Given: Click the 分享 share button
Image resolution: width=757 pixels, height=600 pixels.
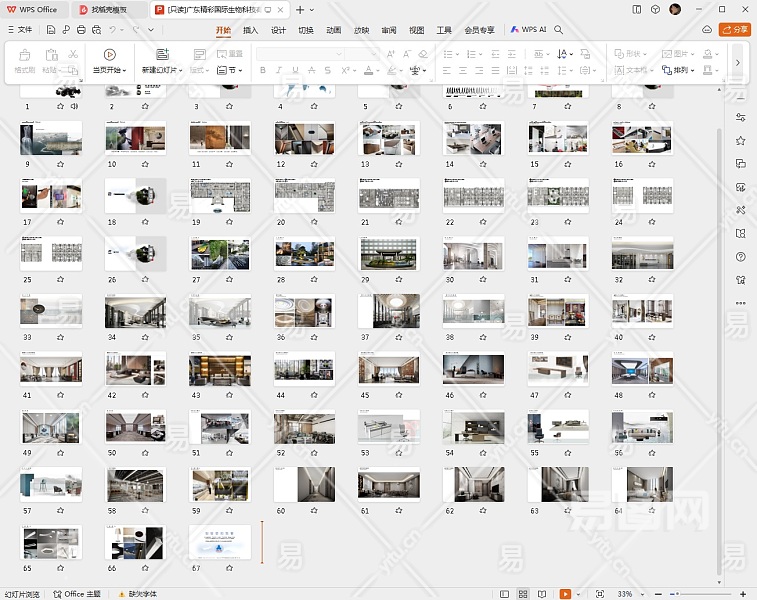Looking at the screenshot, I should [735, 30].
